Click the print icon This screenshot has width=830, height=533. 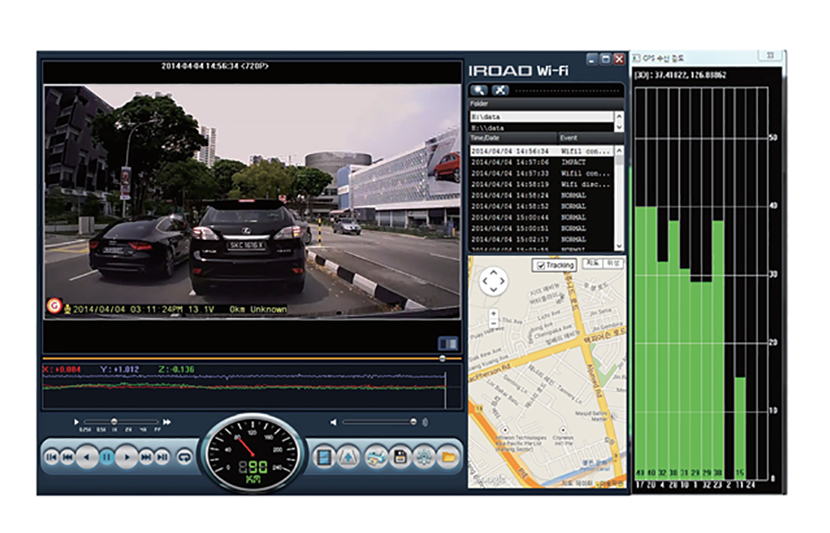(x=376, y=457)
